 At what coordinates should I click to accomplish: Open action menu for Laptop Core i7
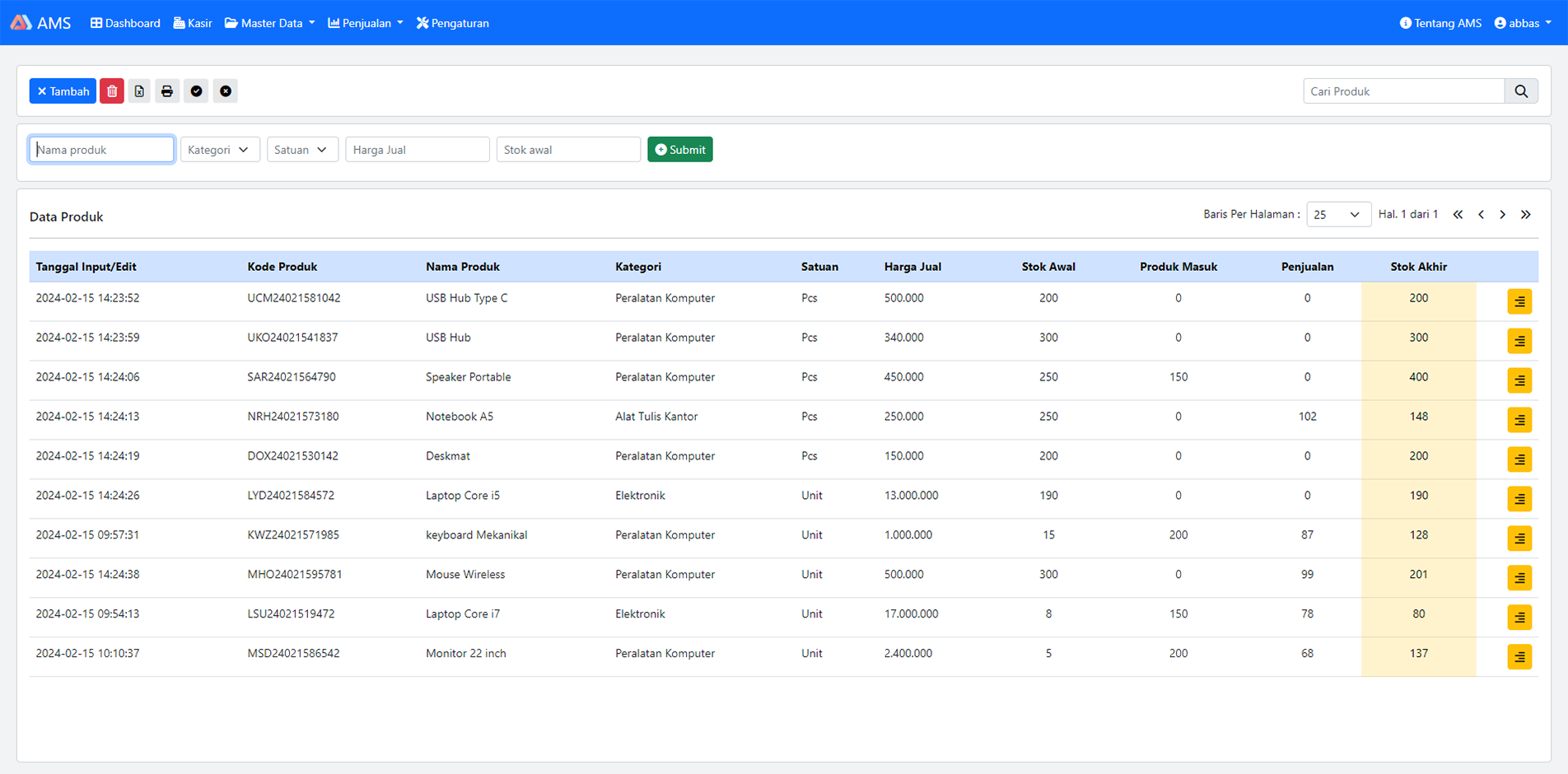tap(1519, 618)
